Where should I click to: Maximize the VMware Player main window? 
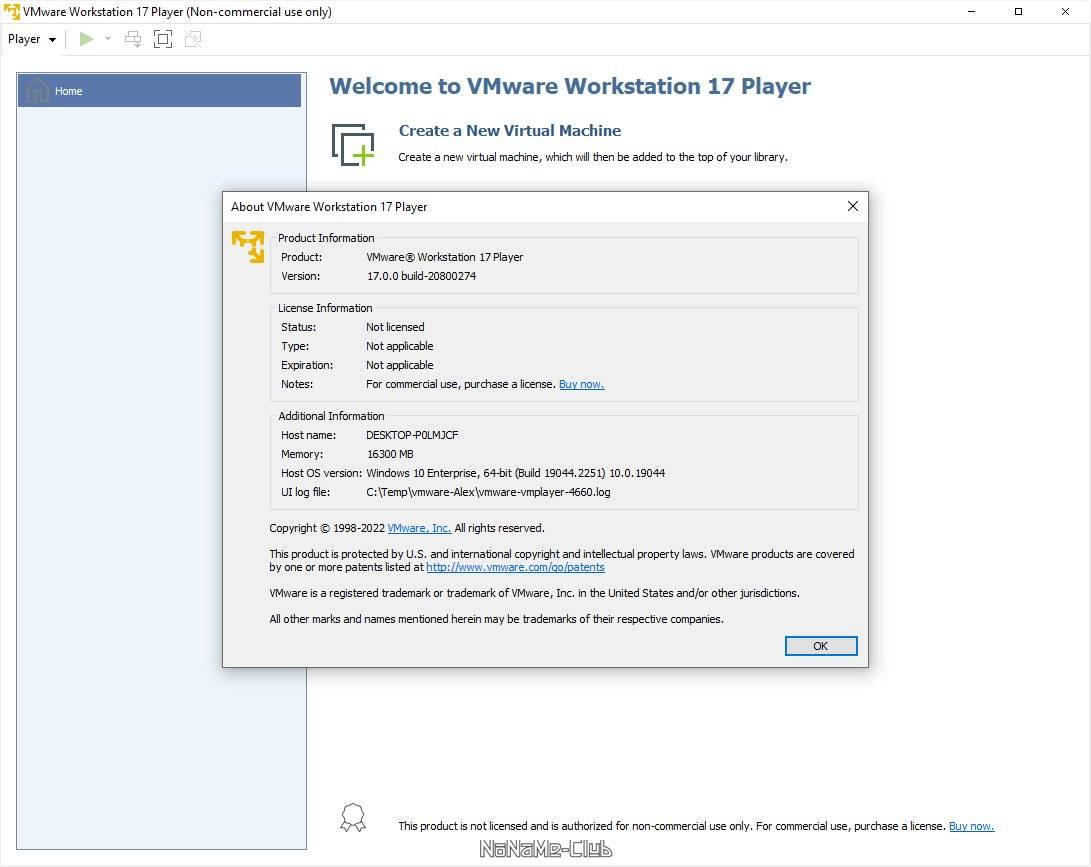pos(1018,12)
